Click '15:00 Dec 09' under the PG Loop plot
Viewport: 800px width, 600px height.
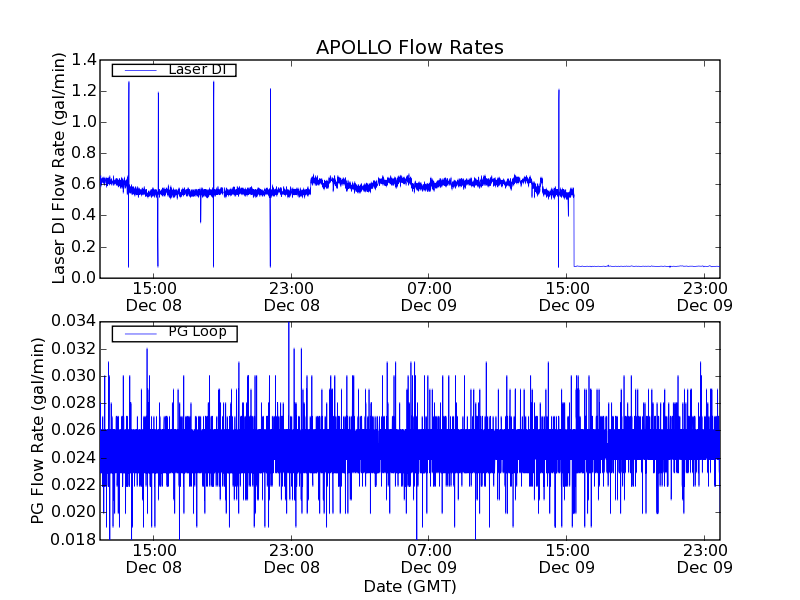[x=567, y=559]
